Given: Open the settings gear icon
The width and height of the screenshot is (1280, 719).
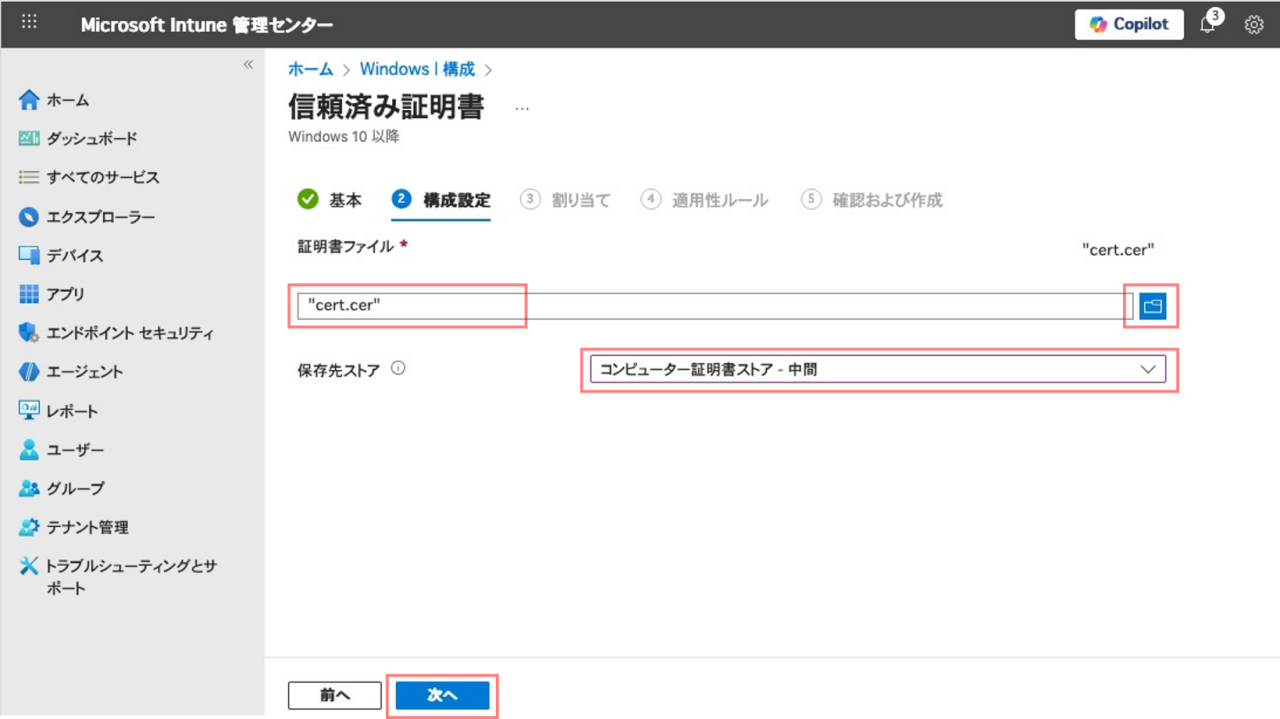Looking at the screenshot, I should point(1254,25).
